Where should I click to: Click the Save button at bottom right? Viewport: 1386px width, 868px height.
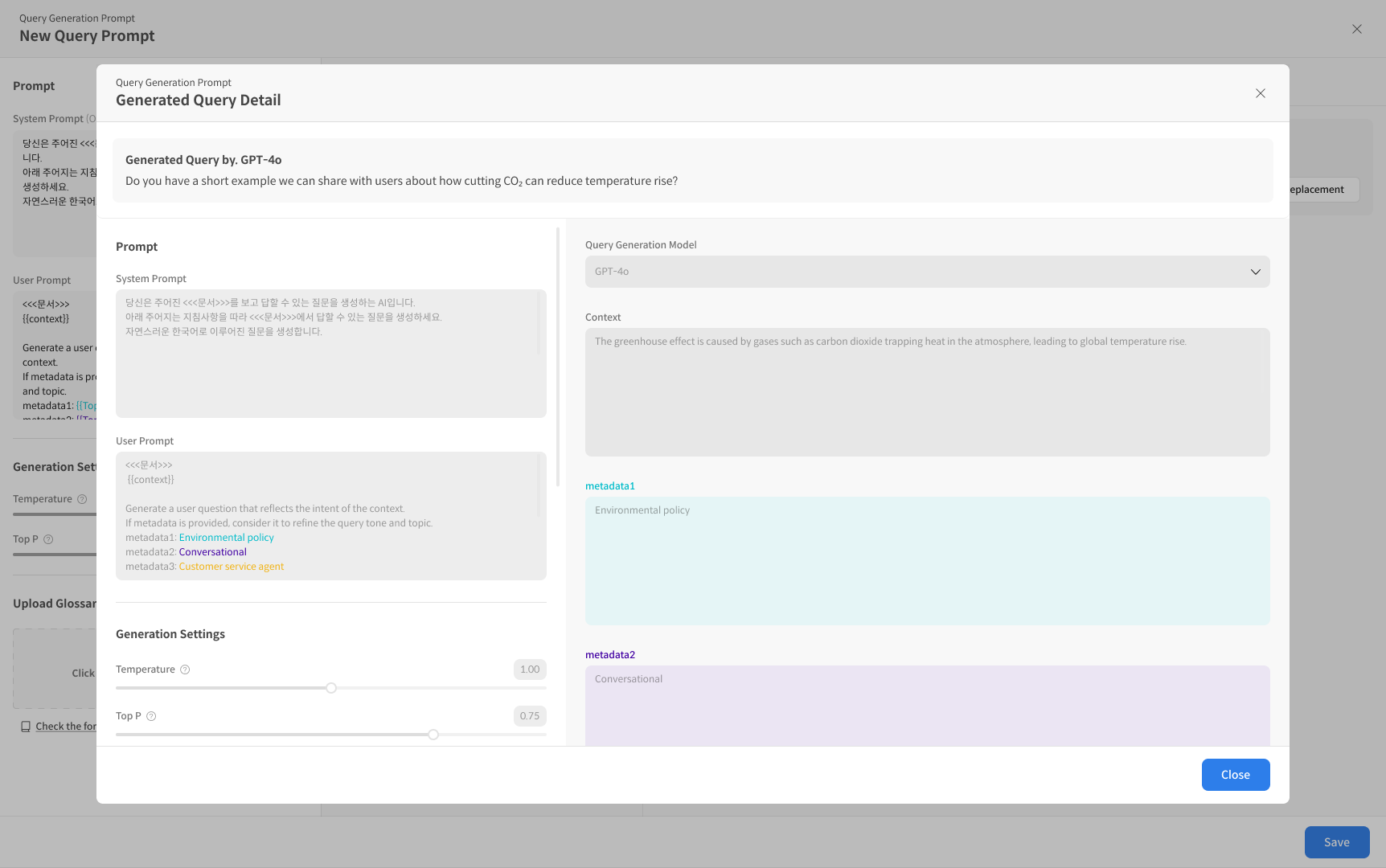(1336, 842)
